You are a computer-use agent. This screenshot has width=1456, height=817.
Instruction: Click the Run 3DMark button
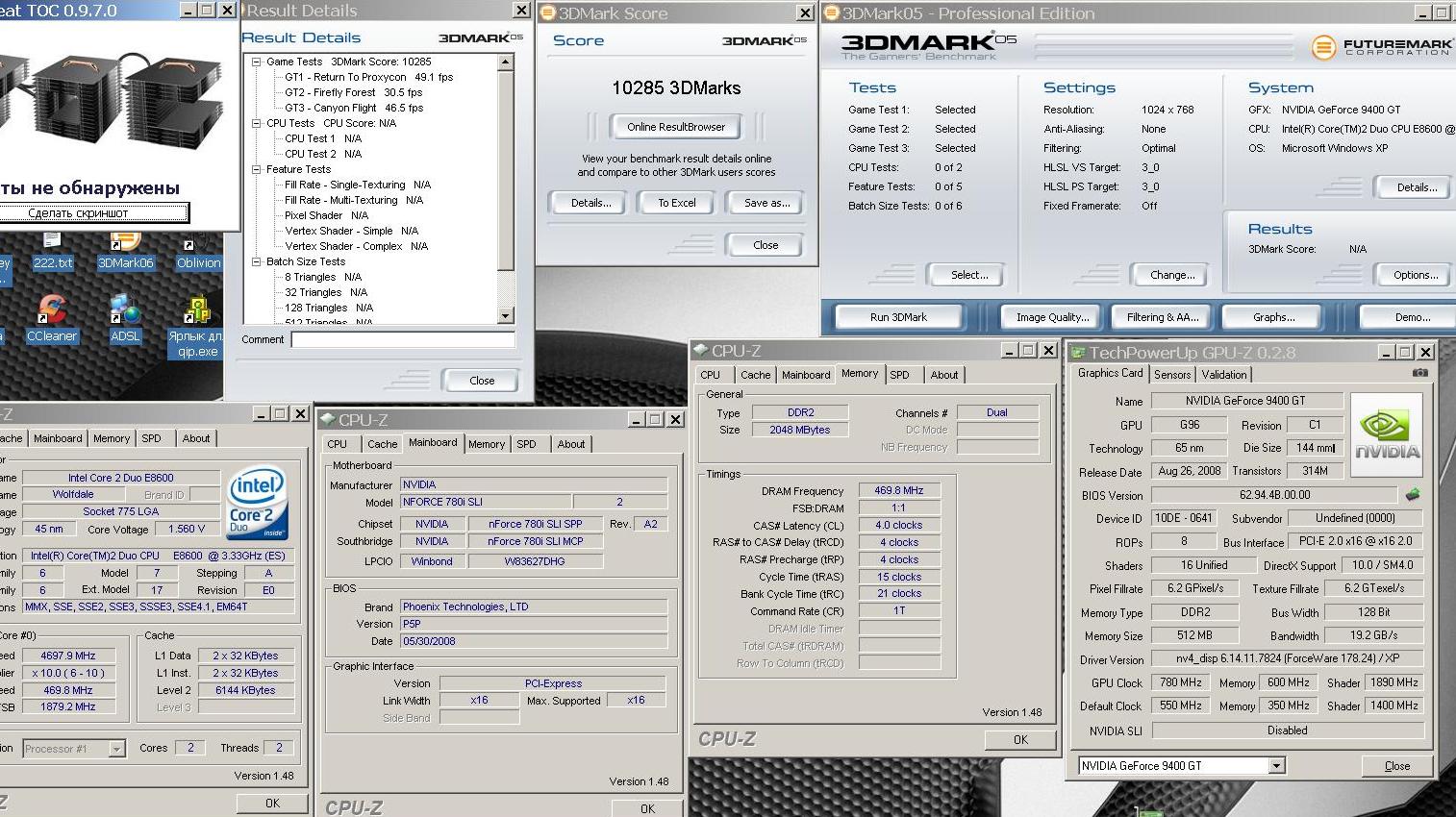click(x=898, y=317)
